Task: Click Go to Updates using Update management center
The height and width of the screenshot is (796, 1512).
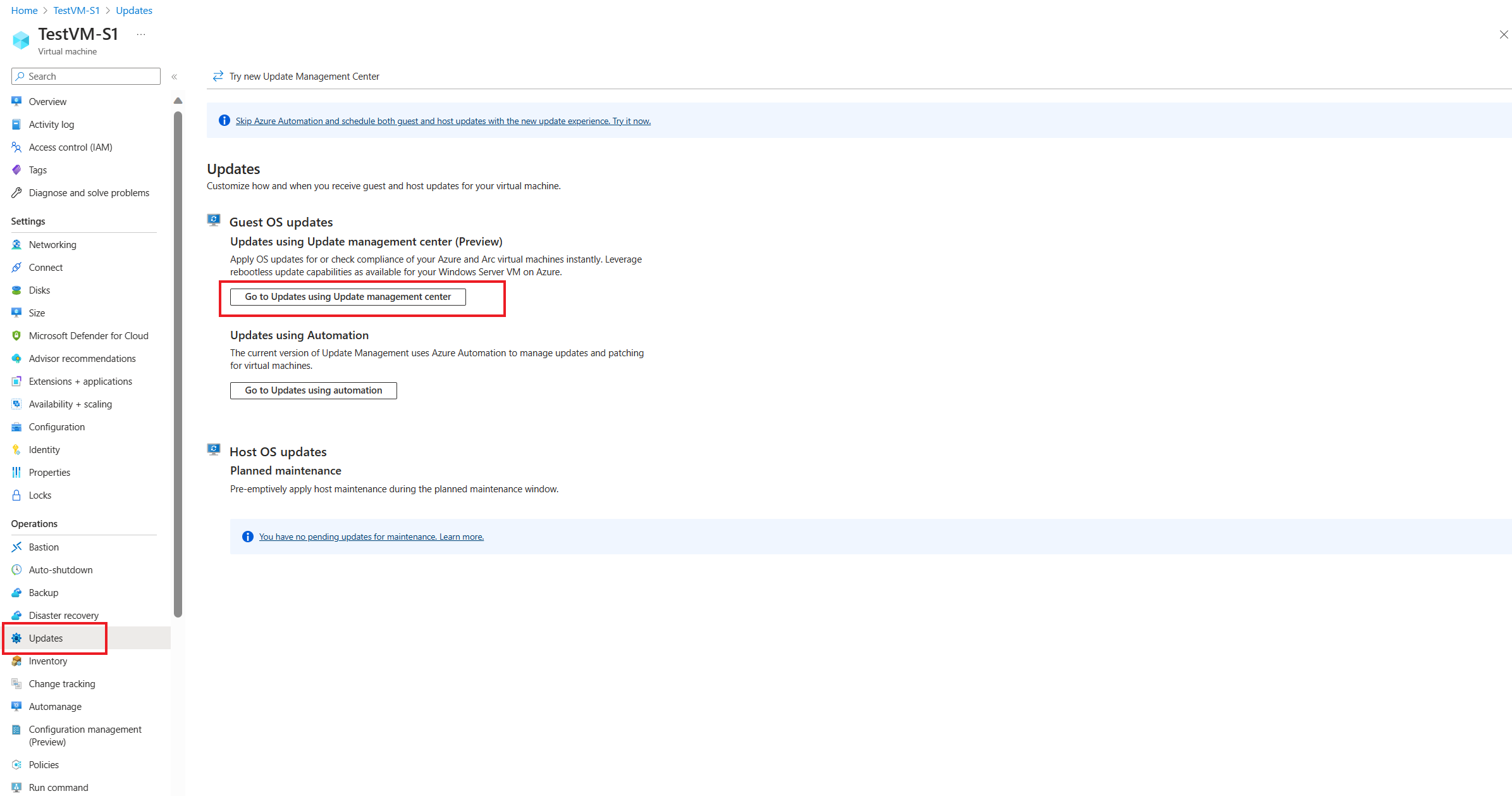Action: (347, 296)
